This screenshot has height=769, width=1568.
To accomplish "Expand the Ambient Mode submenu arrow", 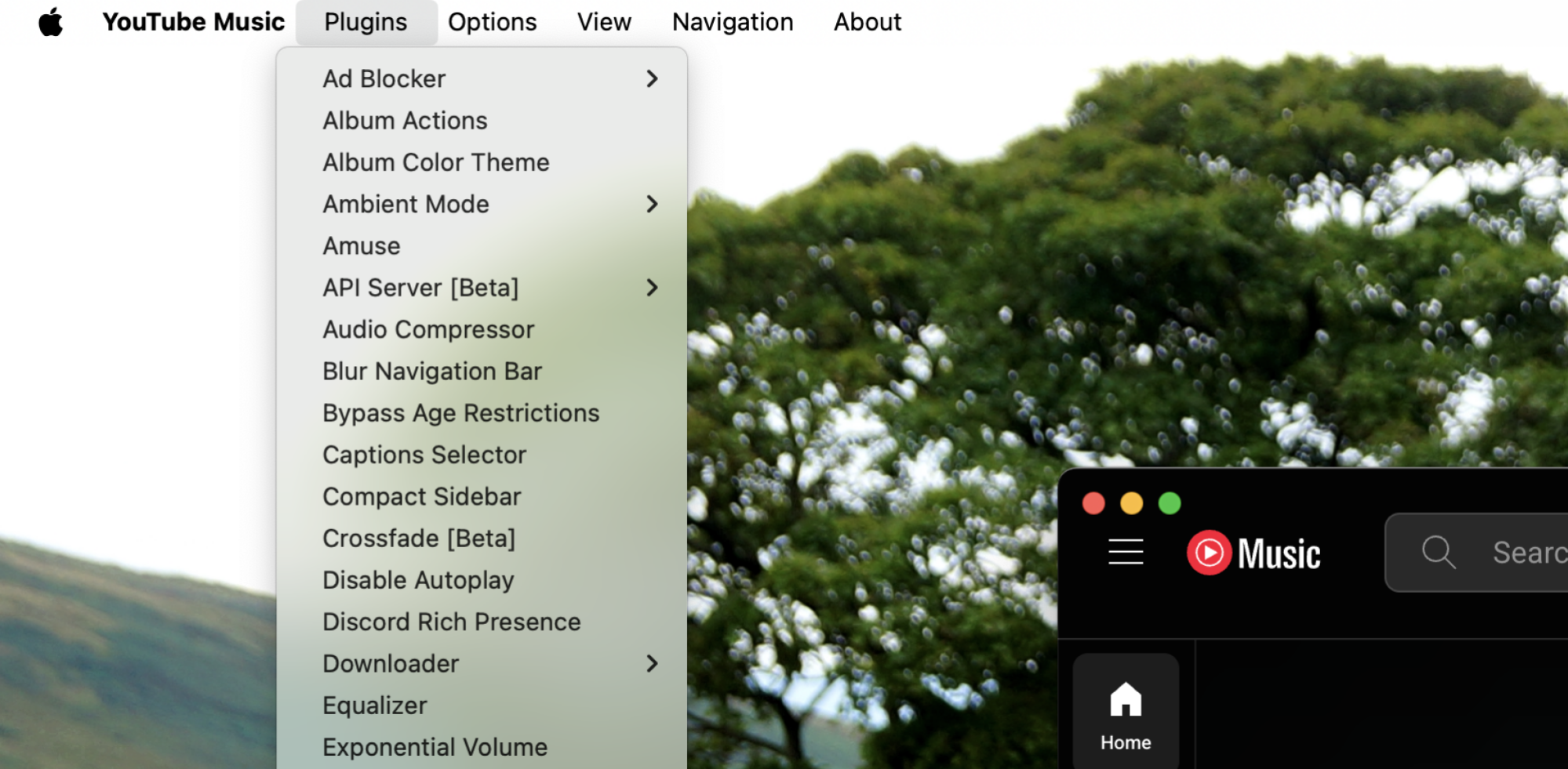I will (x=652, y=204).
